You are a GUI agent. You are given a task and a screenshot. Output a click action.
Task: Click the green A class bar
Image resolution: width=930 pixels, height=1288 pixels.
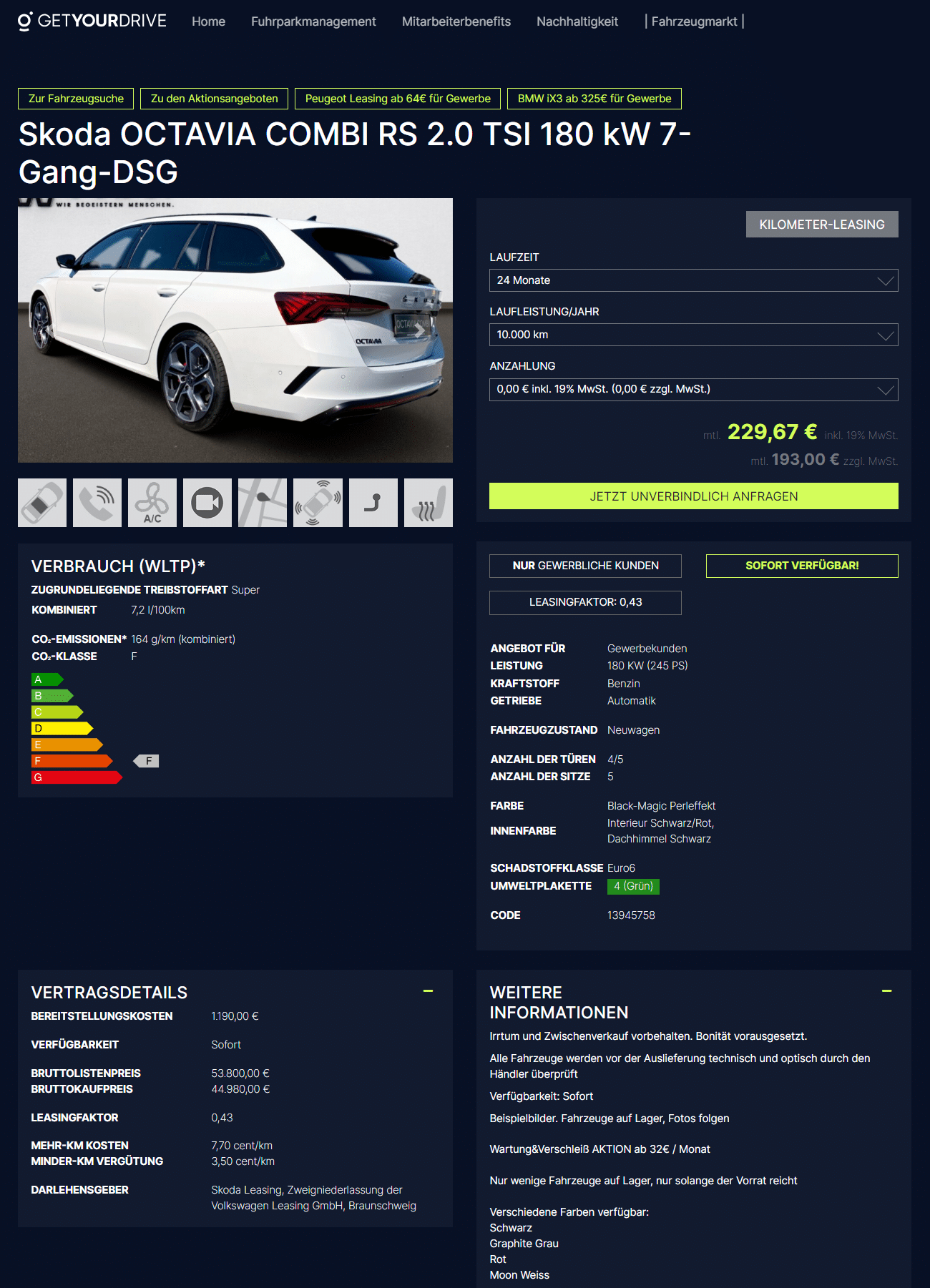47,679
